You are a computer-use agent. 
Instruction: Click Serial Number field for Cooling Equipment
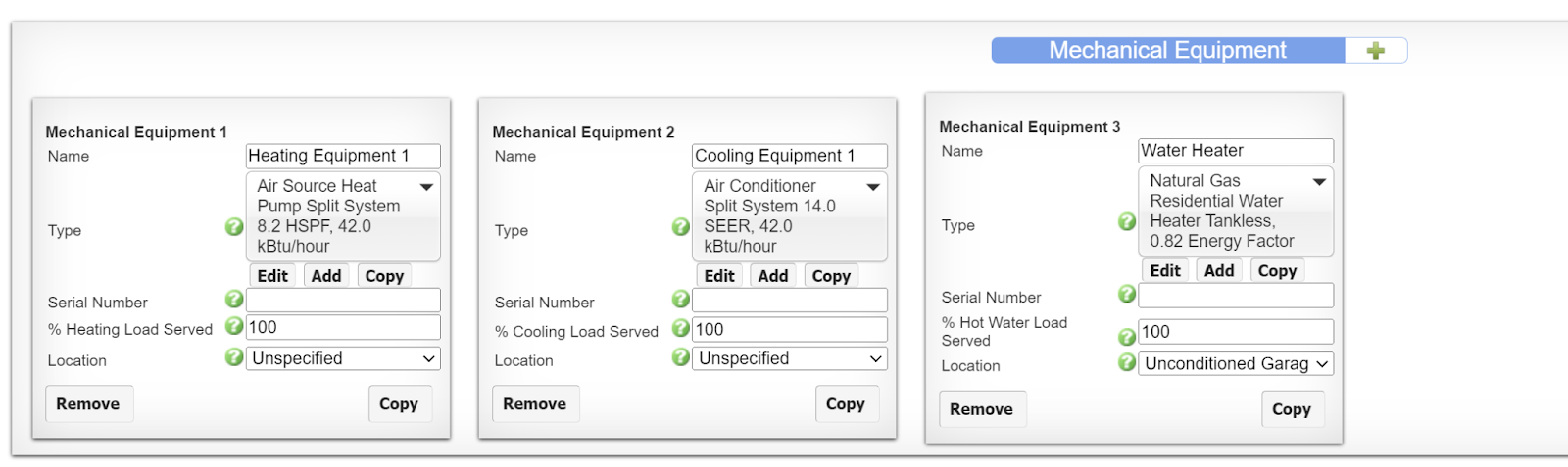tap(790, 301)
